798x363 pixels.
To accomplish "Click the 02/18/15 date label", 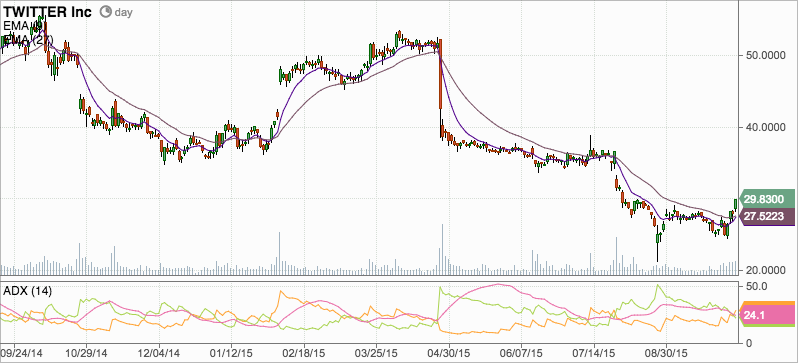I will pos(304,352).
